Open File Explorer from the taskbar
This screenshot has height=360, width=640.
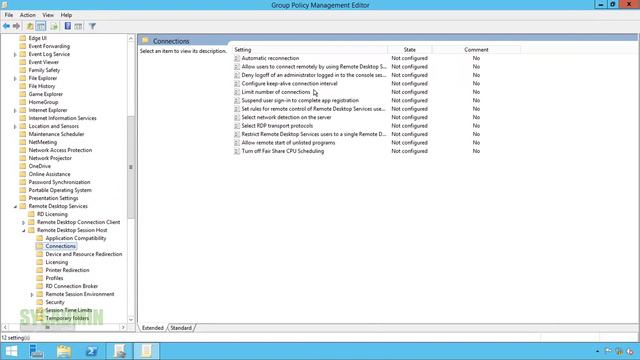click(x=64, y=351)
